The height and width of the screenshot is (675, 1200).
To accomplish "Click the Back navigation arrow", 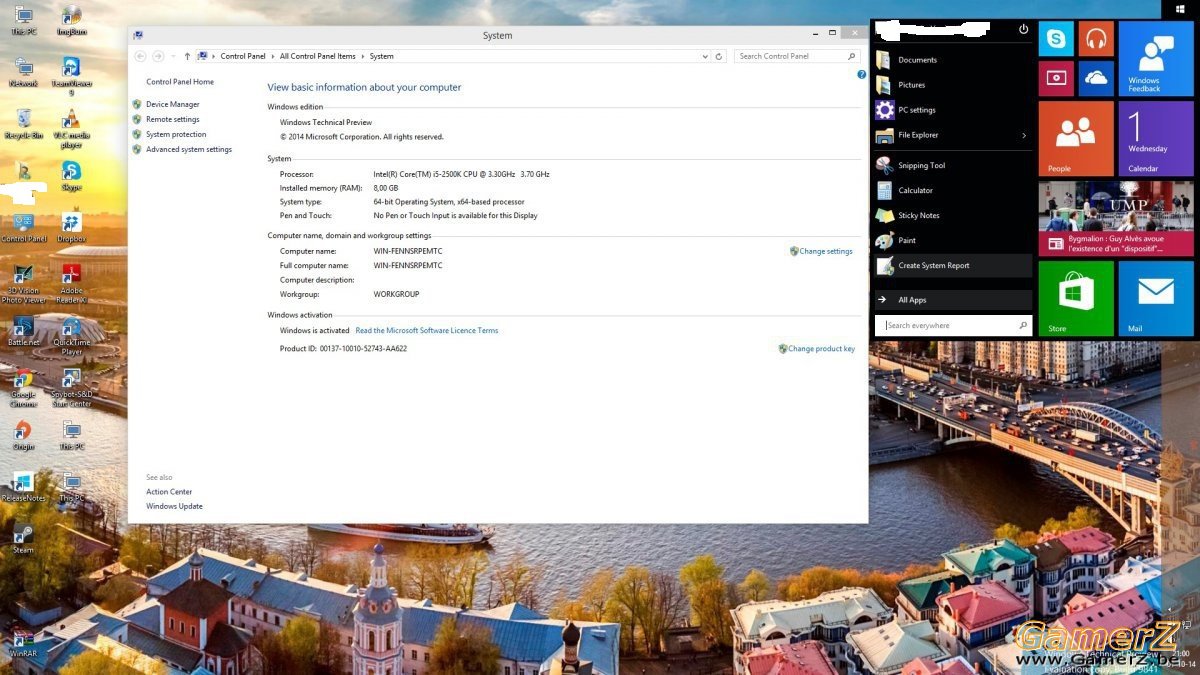I will click(x=140, y=56).
